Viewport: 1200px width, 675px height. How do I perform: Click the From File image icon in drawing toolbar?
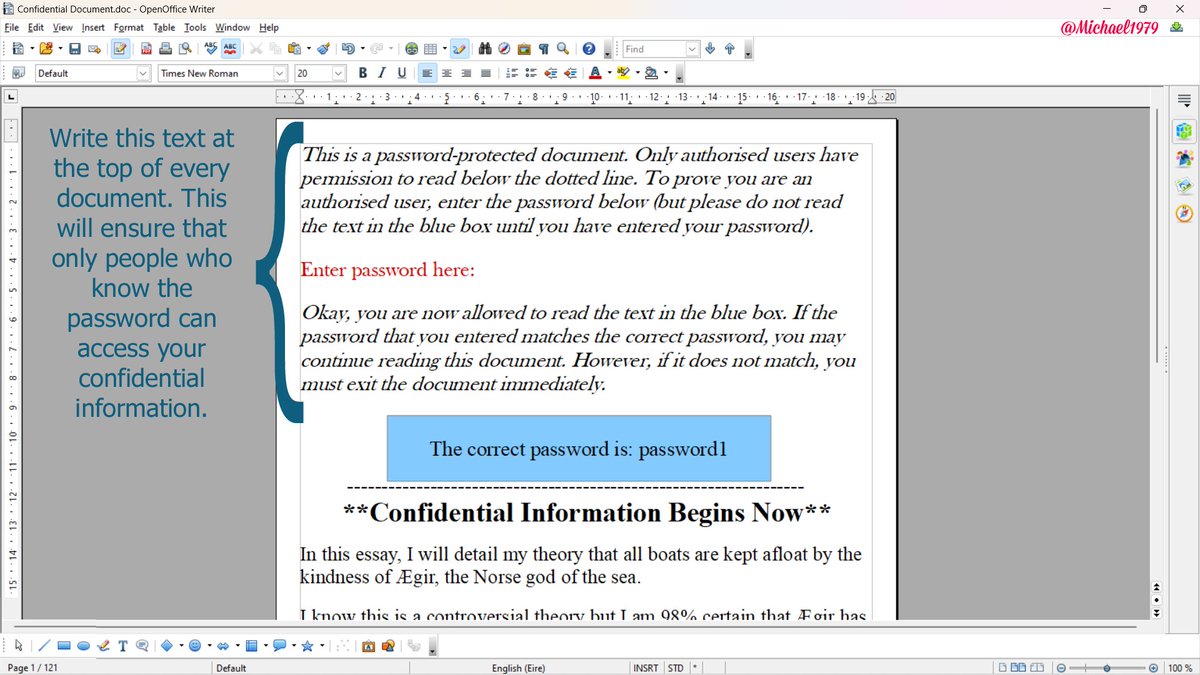(388, 646)
